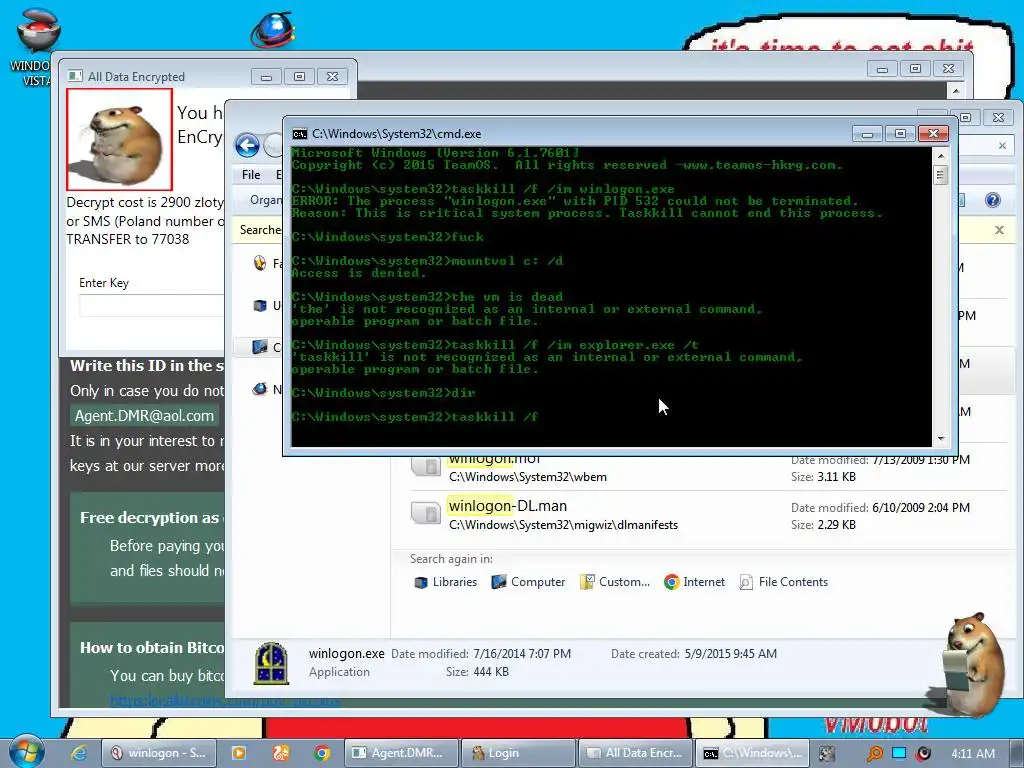Click the Explorer back arrow button
1024x768 pixels.
point(248,145)
